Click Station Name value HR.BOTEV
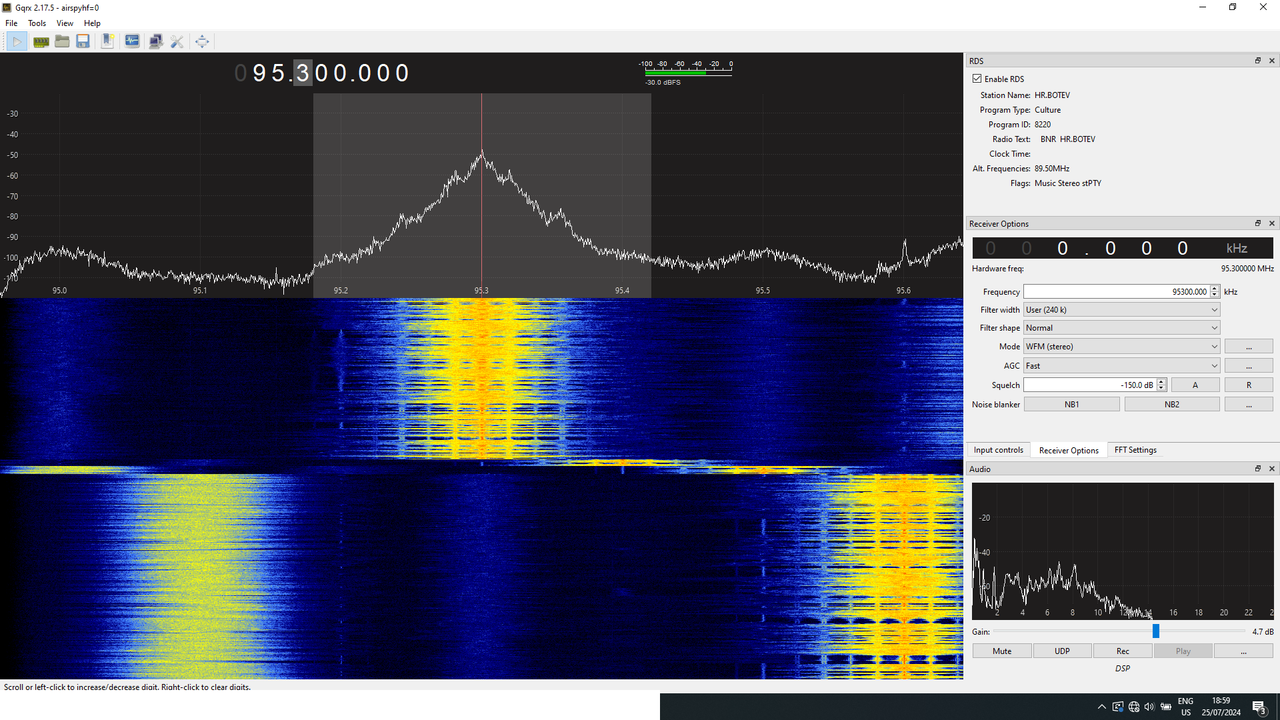Screen dimensions: 1280x720 tap(1052, 95)
